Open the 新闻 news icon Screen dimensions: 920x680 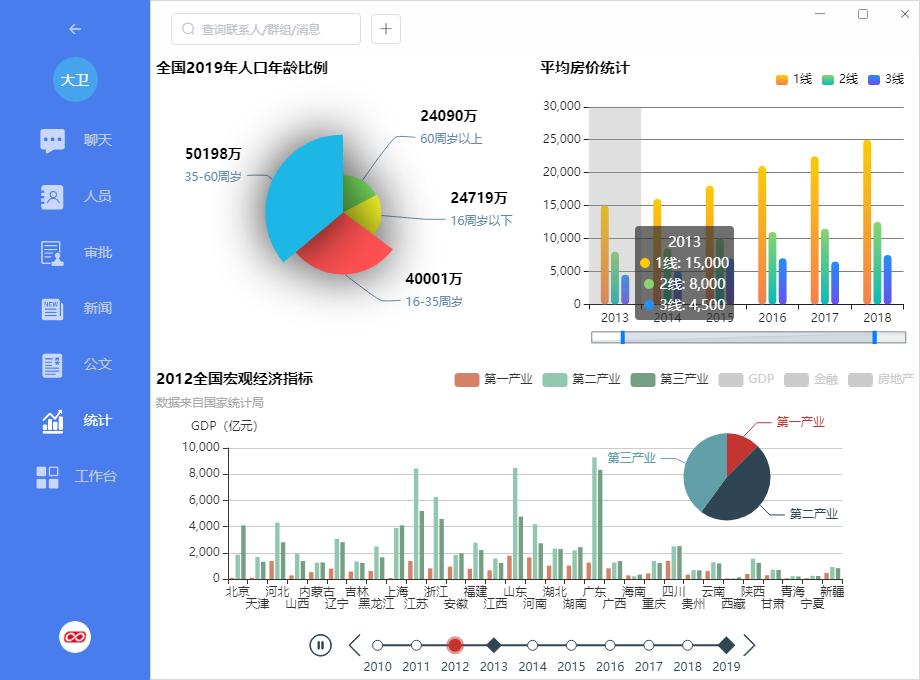pos(53,309)
